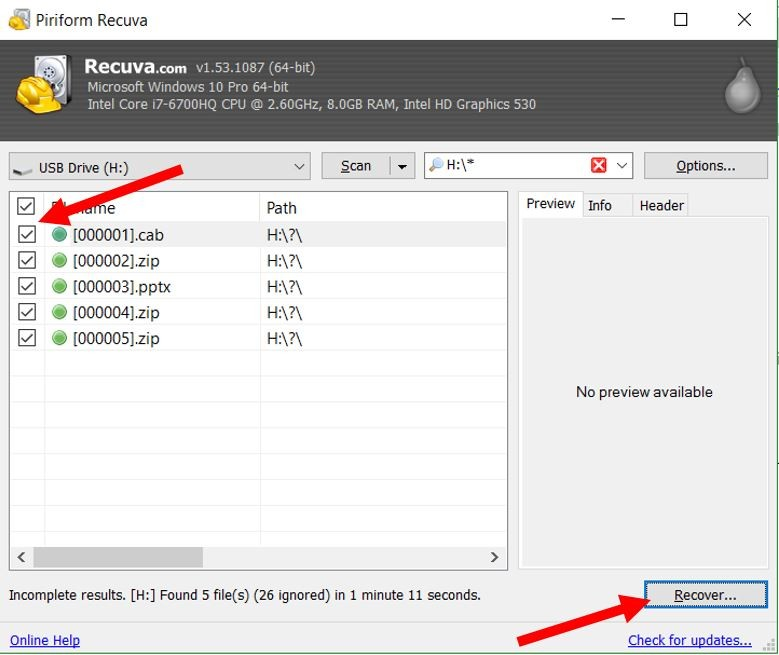Uncheck the [000002].zip checkbox
This screenshot has height=655, width=779.
click(27, 260)
